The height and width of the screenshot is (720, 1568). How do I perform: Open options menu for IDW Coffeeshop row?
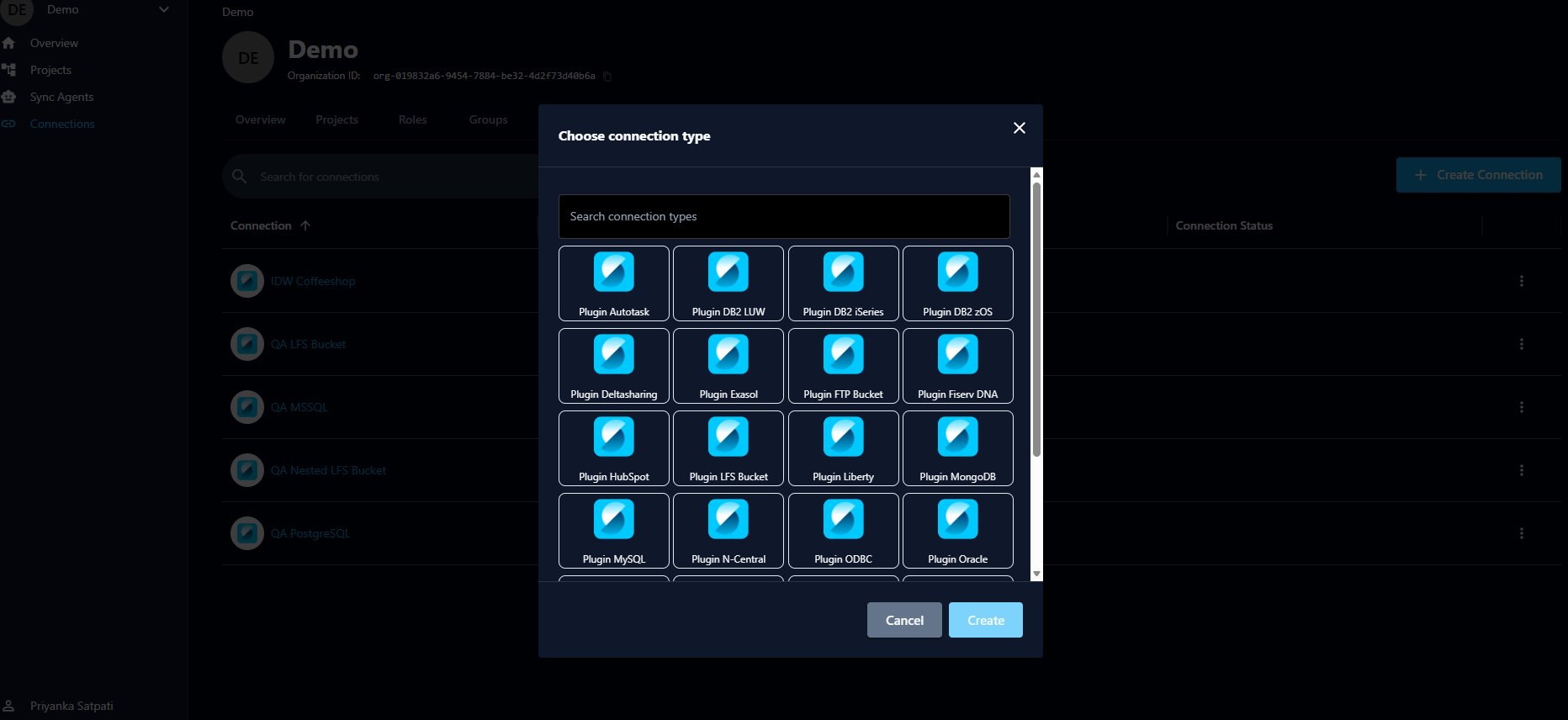pyautogui.click(x=1522, y=281)
